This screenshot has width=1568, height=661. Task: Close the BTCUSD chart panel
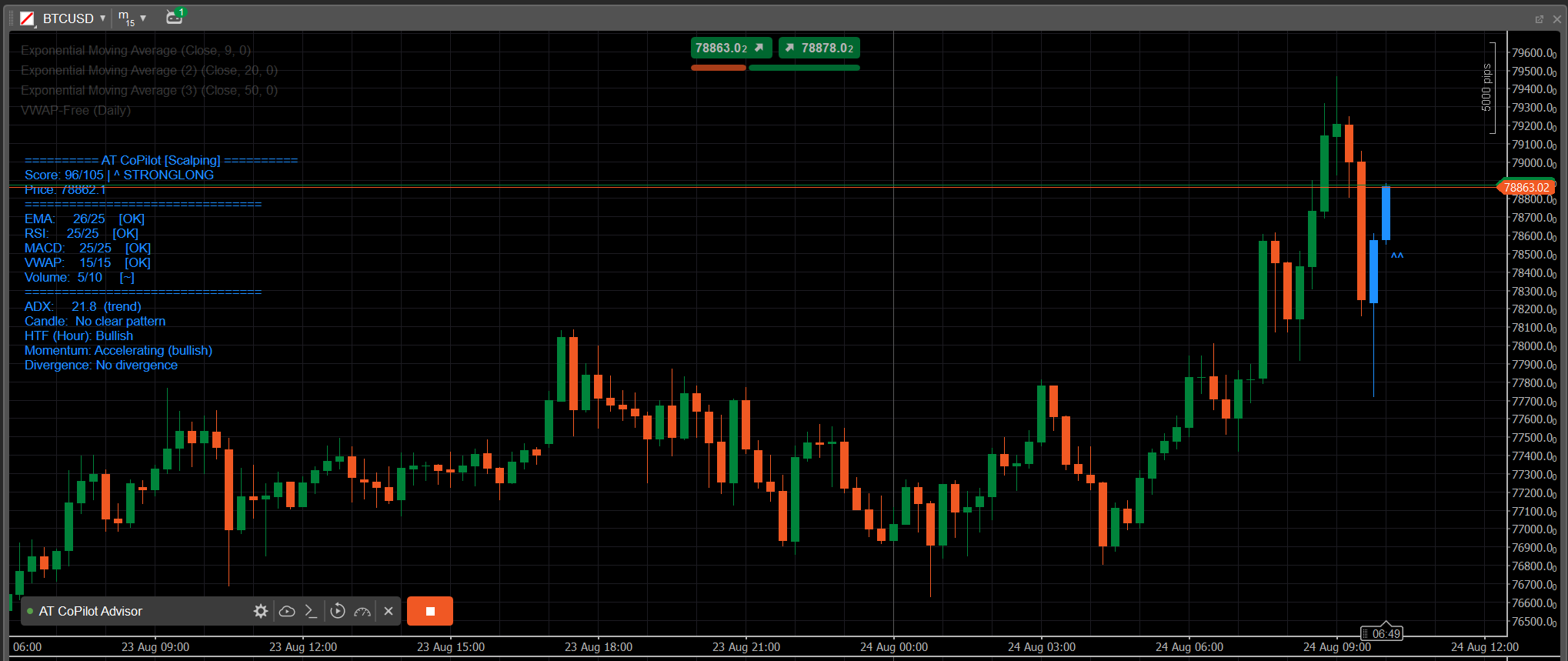click(x=1556, y=19)
